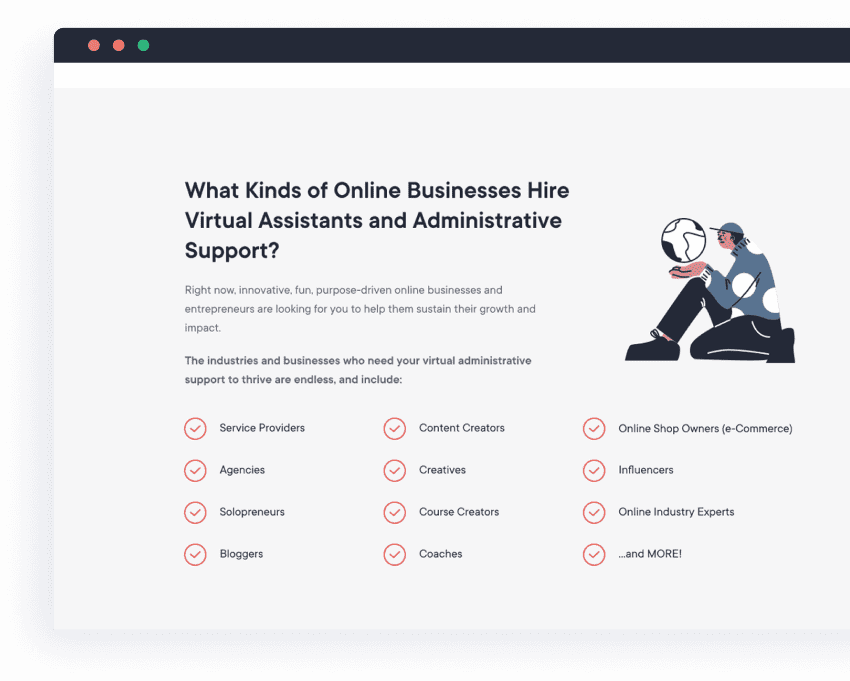This screenshot has width=850, height=681.
Task: Click checkmark icon beside Bloggers
Action: 195,555
